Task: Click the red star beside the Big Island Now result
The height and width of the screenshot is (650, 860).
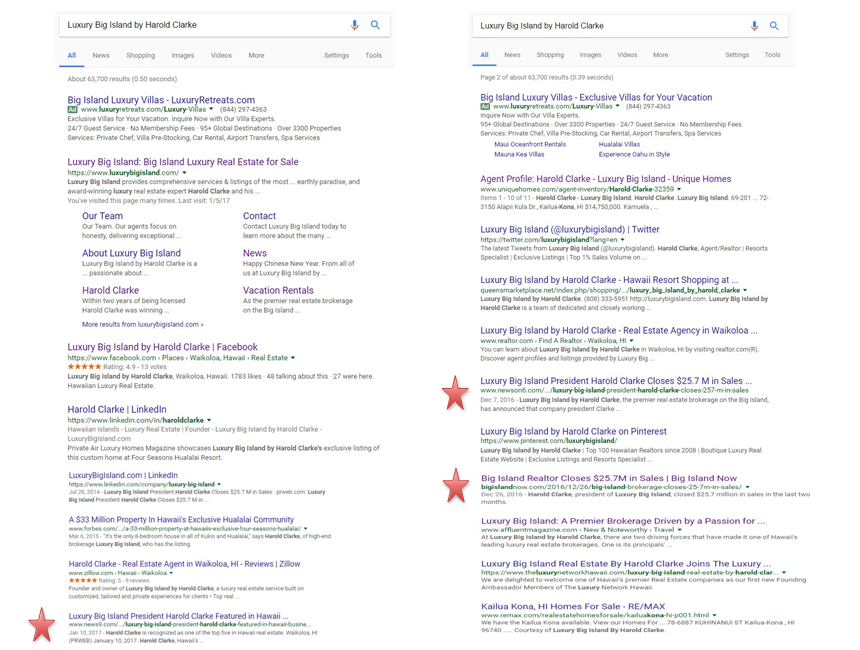Action: [456, 486]
